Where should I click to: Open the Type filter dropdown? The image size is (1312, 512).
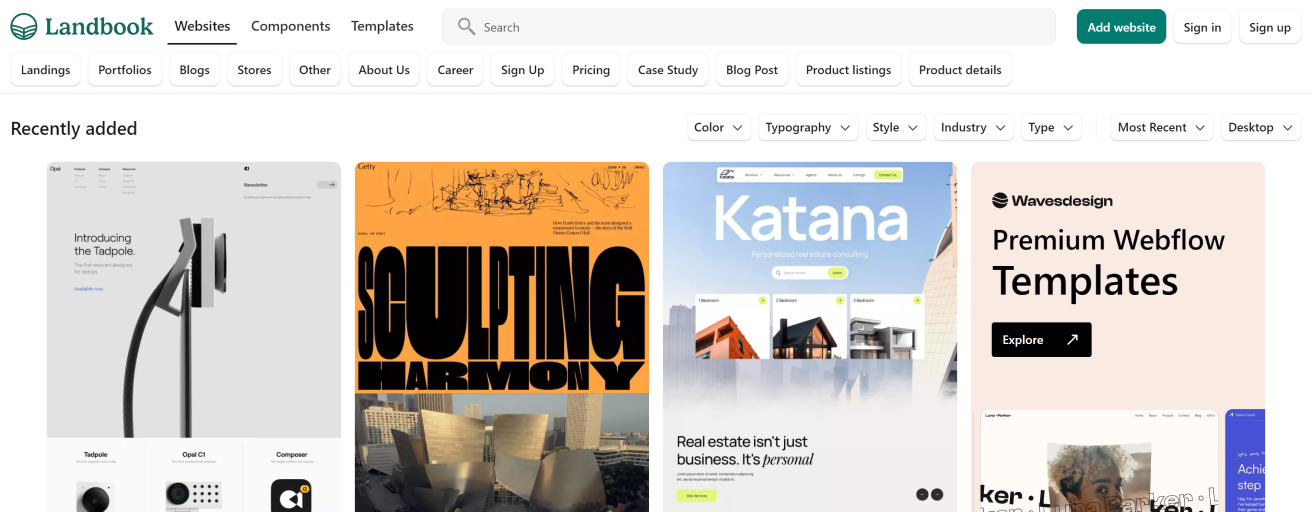point(1051,127)
